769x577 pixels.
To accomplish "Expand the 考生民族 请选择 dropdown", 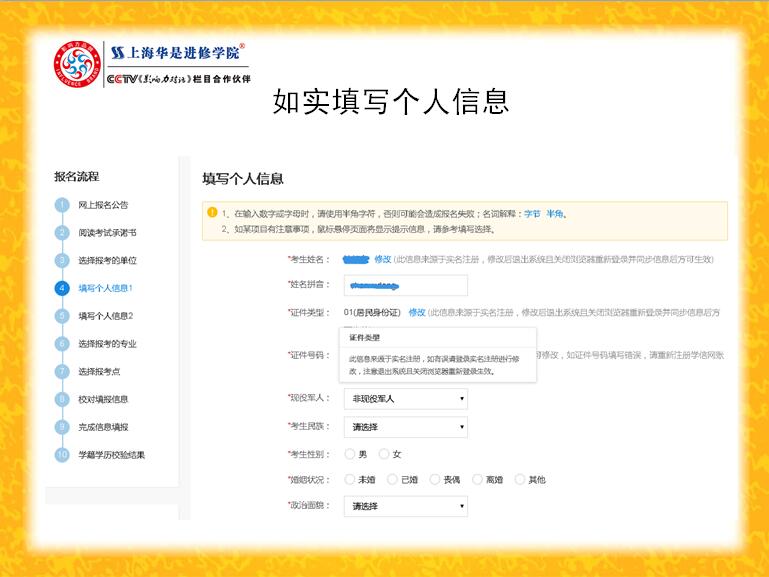I will (406, 427).
